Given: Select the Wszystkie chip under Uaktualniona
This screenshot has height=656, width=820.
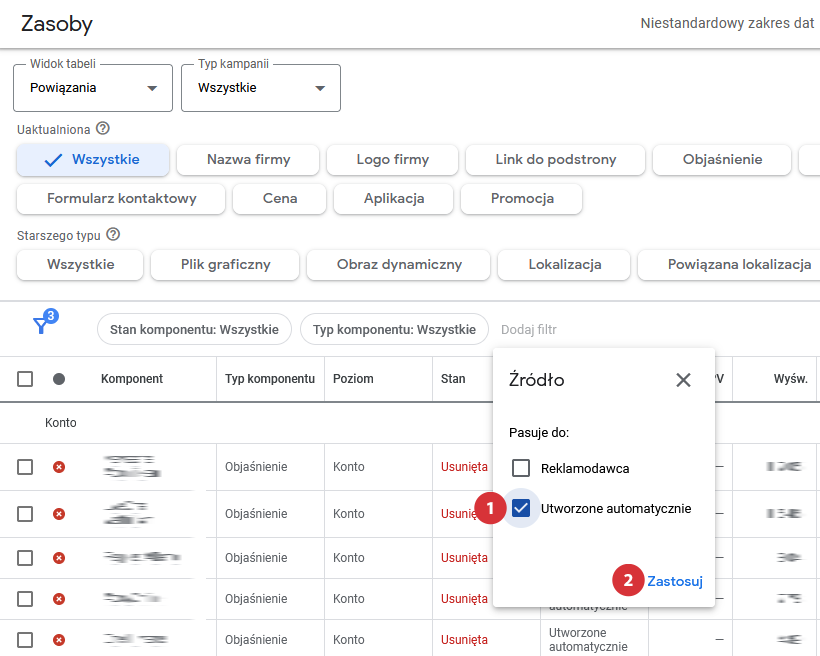Looking at the screenshot, I should point(93,160).
